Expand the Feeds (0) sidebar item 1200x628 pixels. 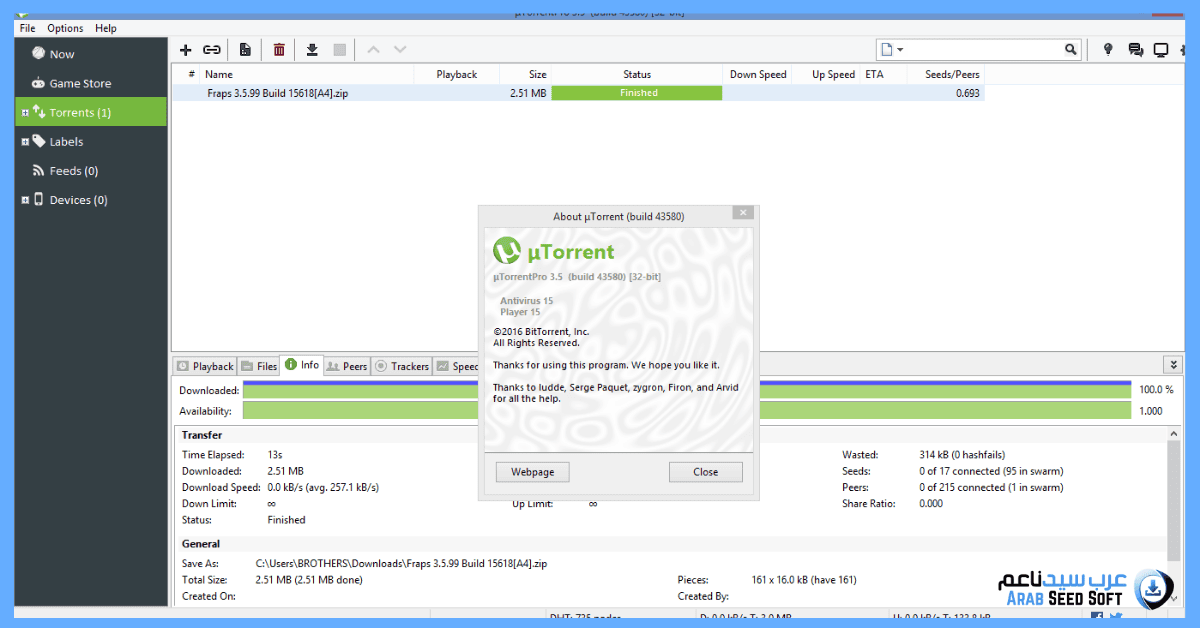pyautogui.click(x=64, y=170)
